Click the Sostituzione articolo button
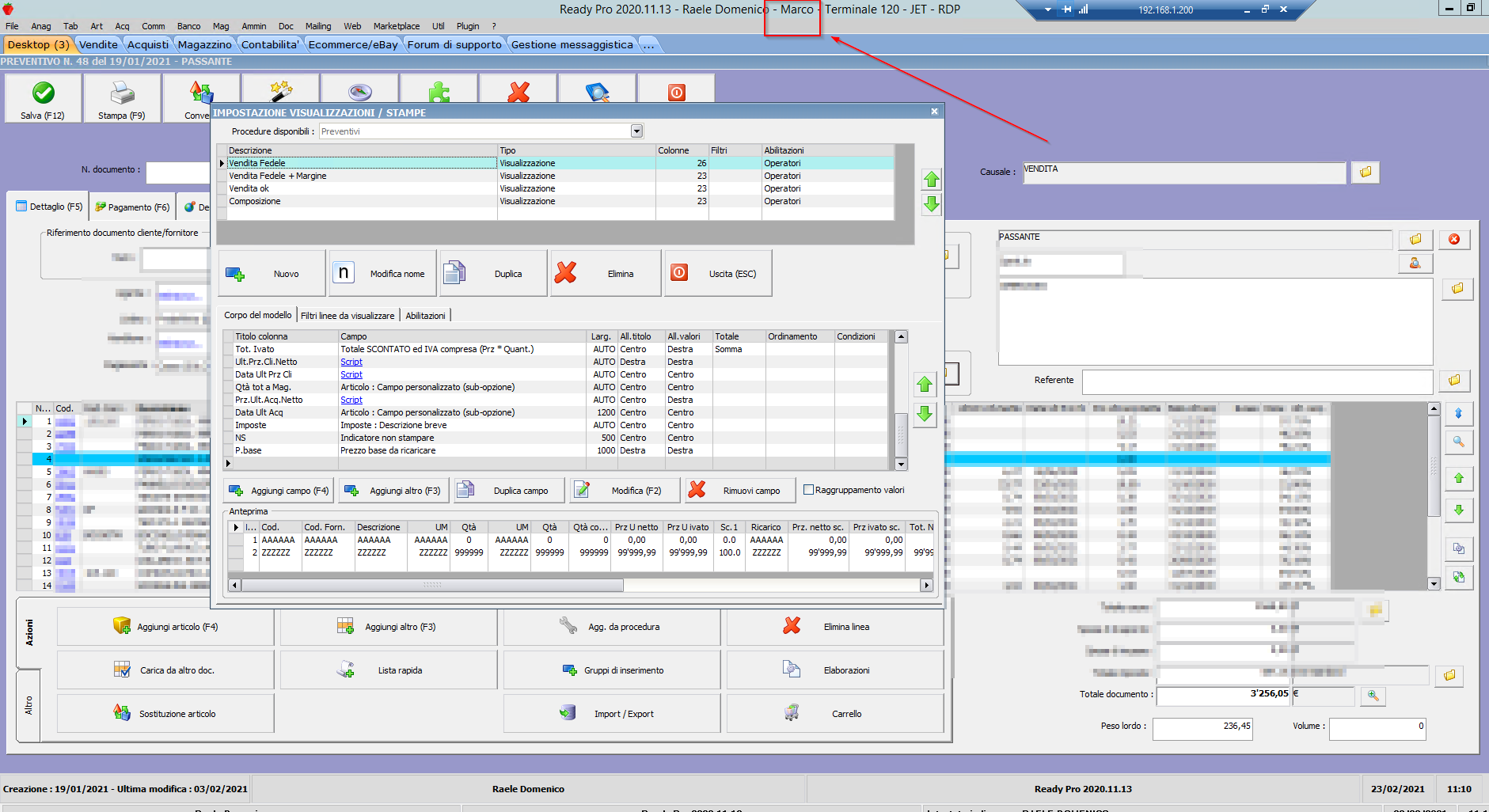The width and height of the screenshot is (1489, 812). coord(165,714)
